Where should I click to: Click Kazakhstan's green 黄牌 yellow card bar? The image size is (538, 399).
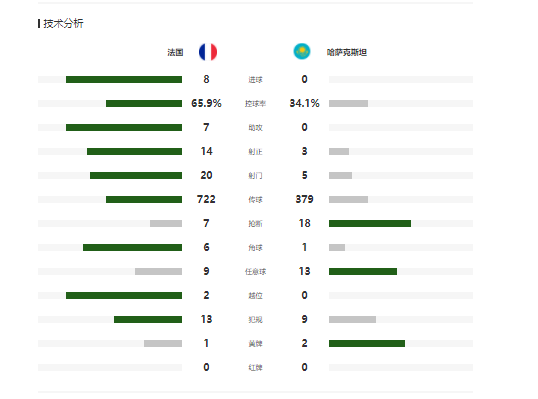coord(367,344)
